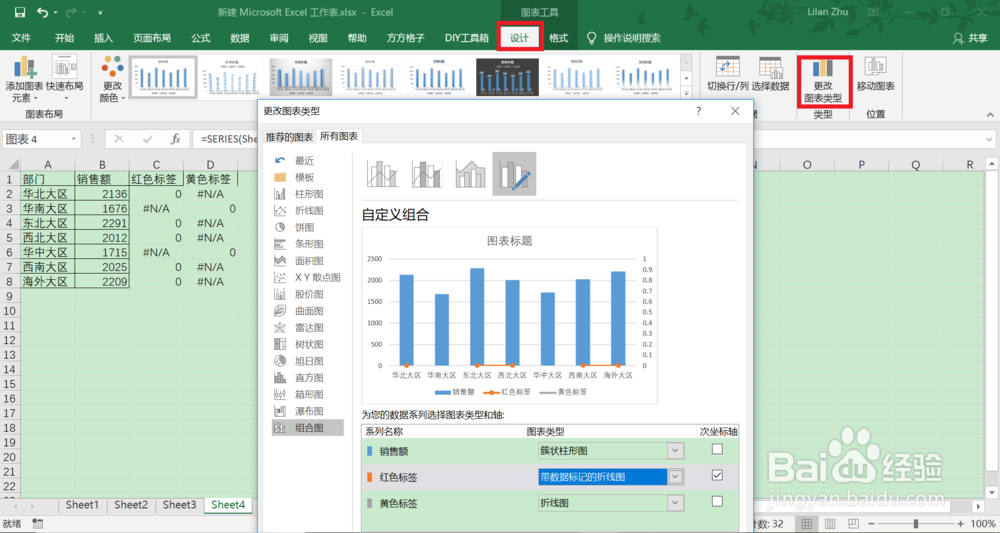Select the first chart style thumbnail

coord(163,77)
